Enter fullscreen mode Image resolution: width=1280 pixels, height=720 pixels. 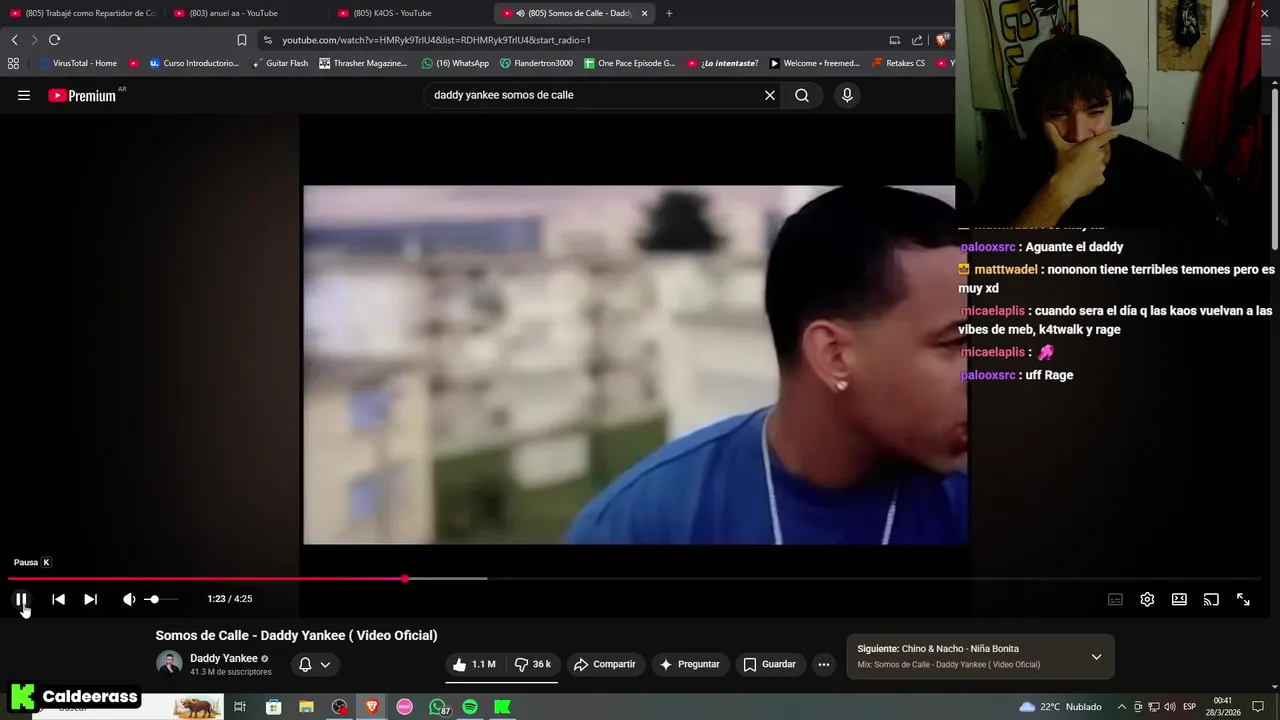click(1243, 599)
